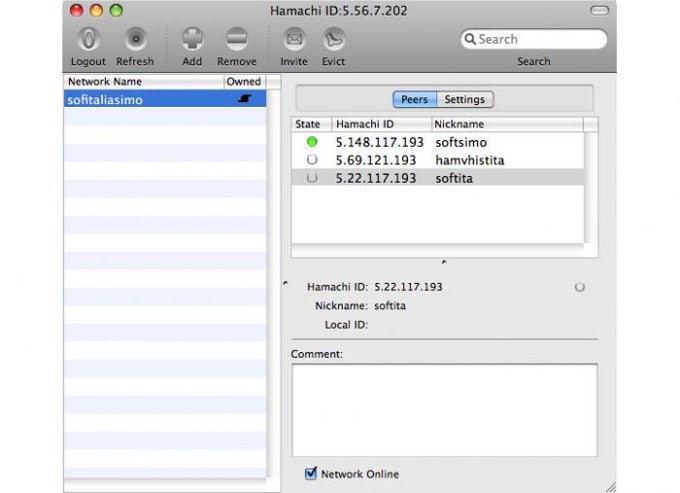680x493 pixels.
Task: Click the red close window button
Action: tap(77, 10)
